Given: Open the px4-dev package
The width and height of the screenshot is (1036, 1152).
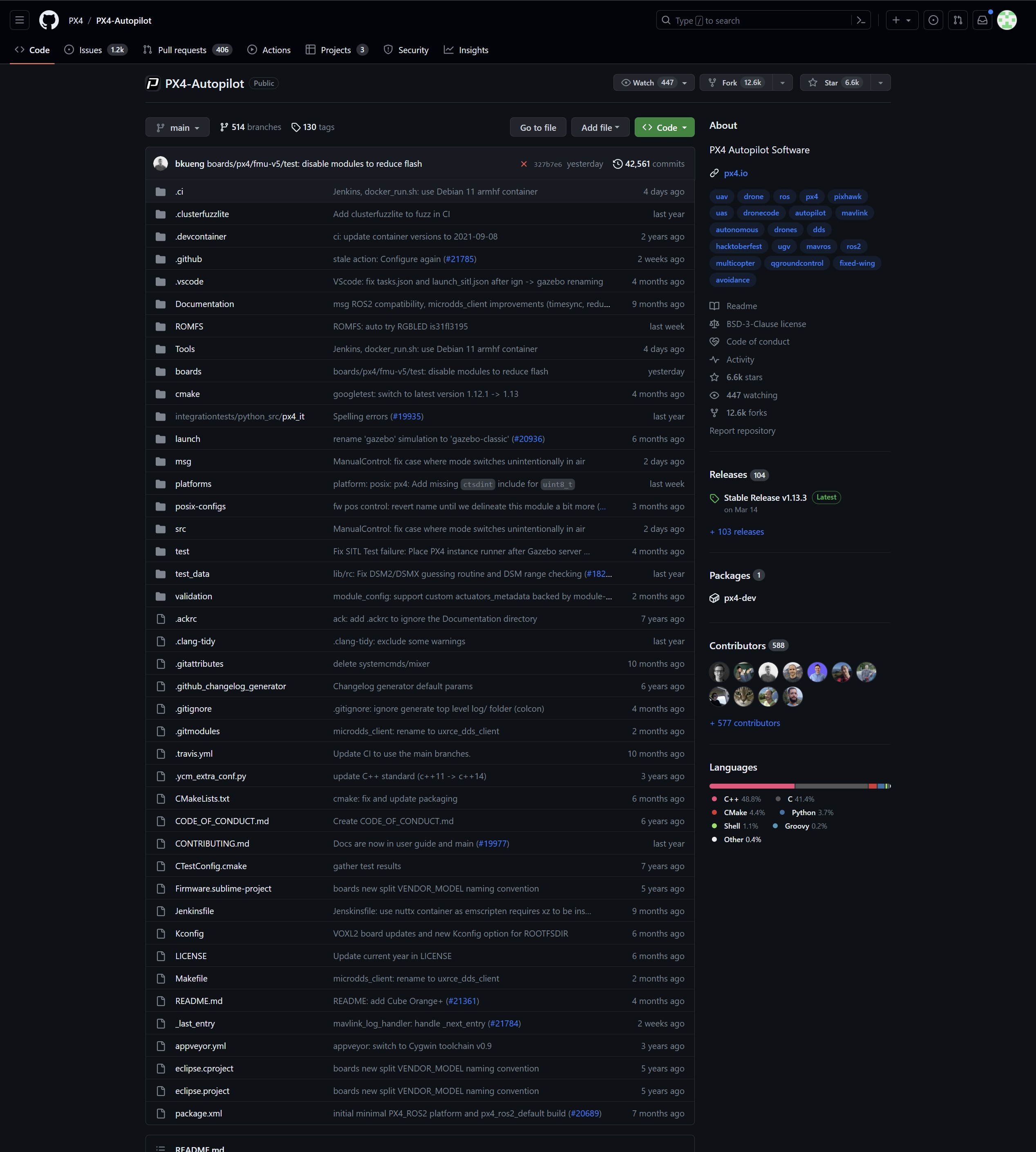Looking at the screenshot, I should coord(739,598).
